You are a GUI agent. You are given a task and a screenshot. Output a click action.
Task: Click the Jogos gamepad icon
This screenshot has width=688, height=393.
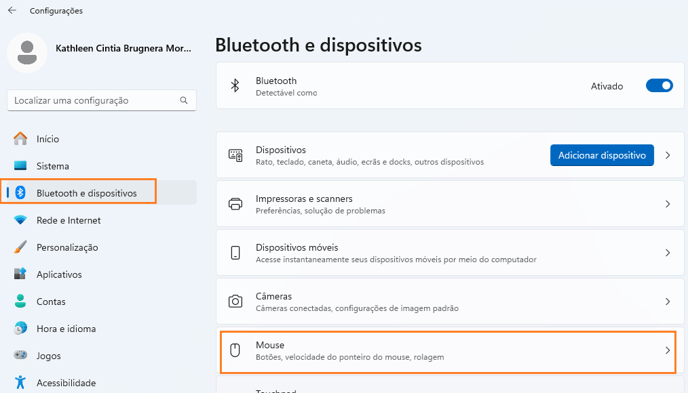point(20,355)
